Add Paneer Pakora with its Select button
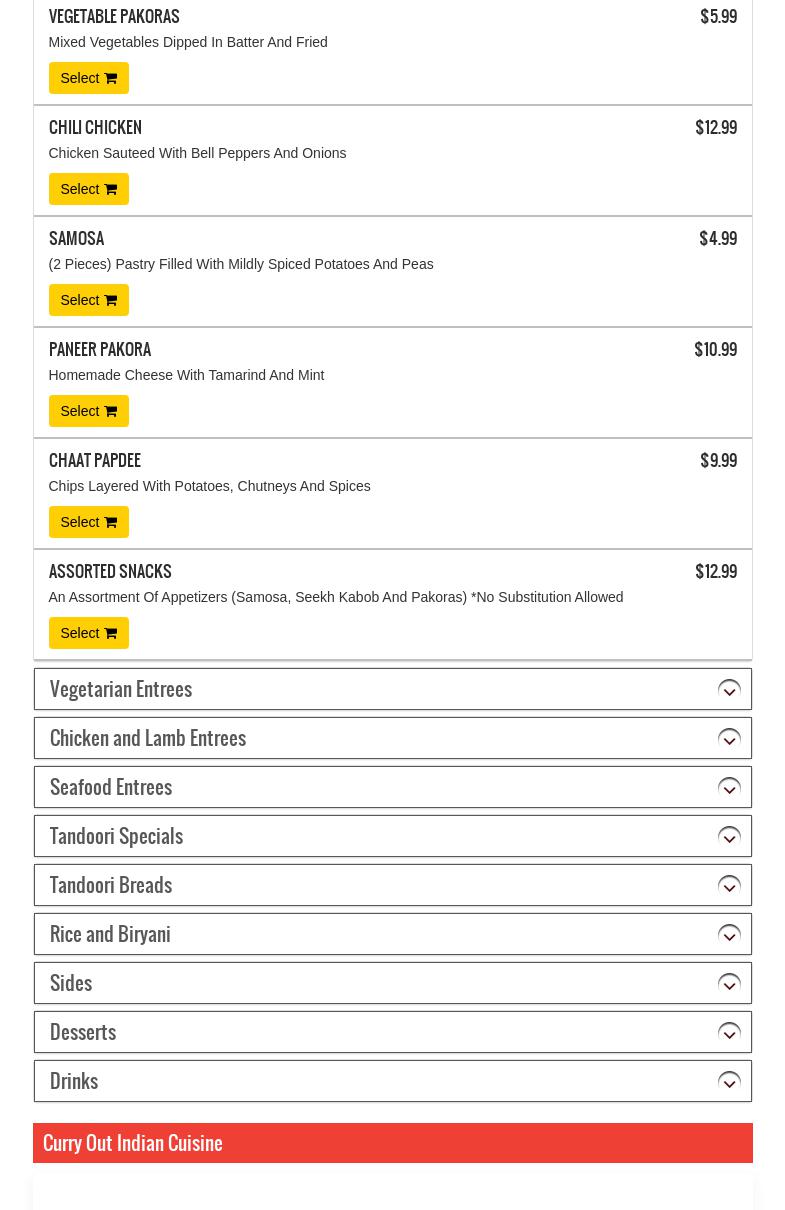The image size is (785, 1210). point(88,411)
